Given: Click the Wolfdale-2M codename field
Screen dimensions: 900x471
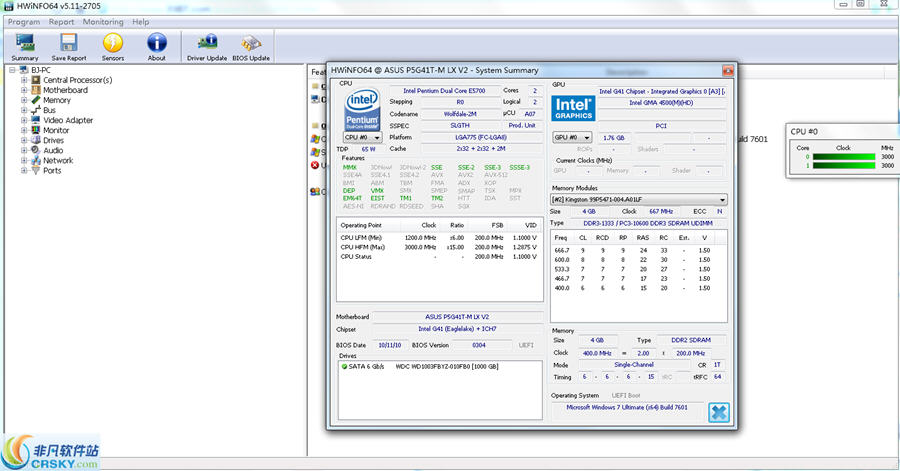Looking at the screenshot, I should pos(460,114).
